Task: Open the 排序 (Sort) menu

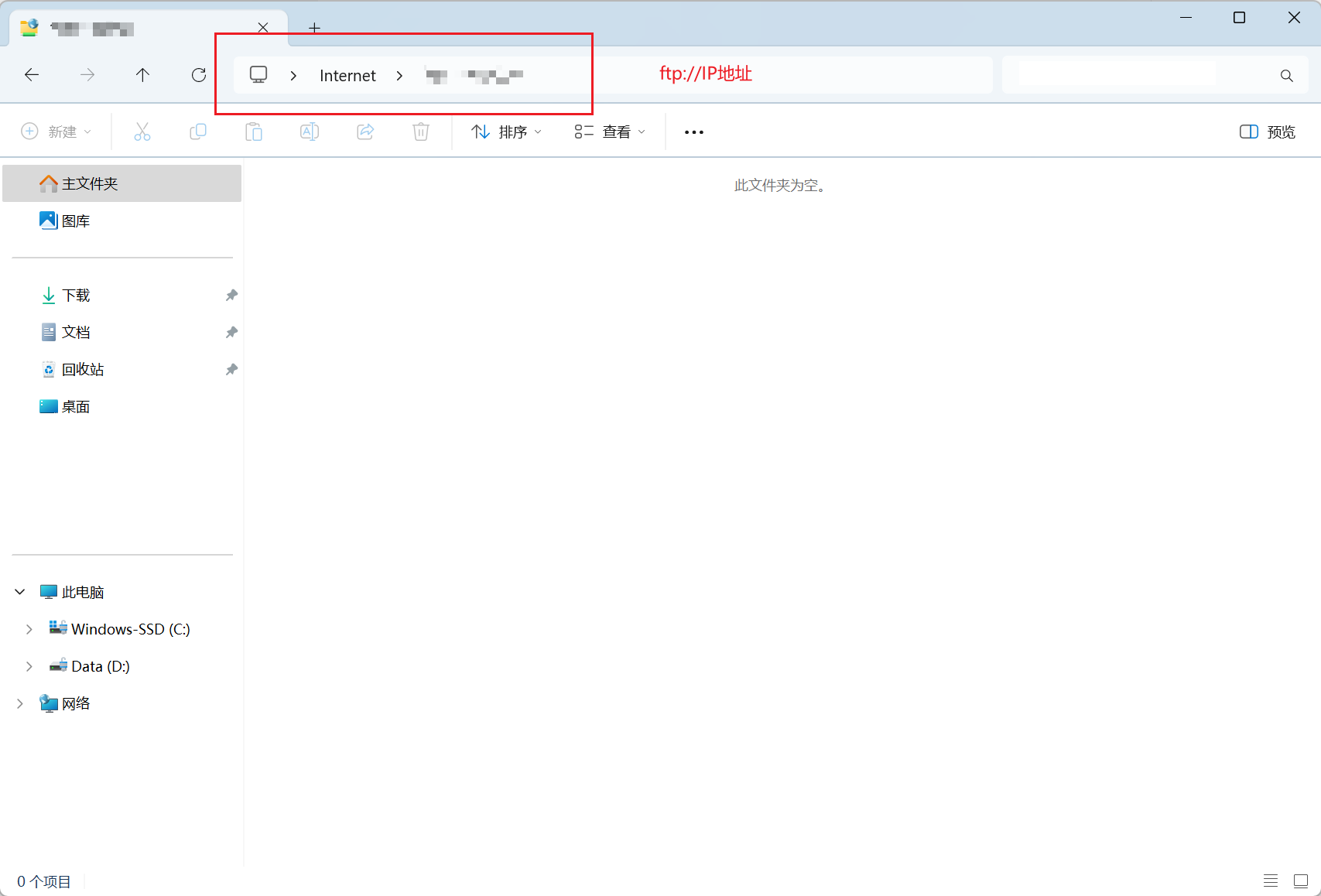Action: (x=507, y=132)
